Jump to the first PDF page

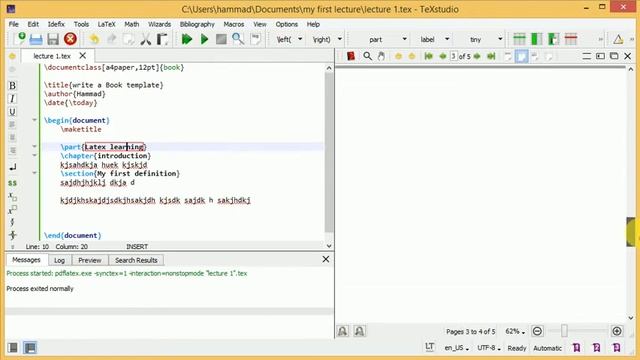point(428,56)
